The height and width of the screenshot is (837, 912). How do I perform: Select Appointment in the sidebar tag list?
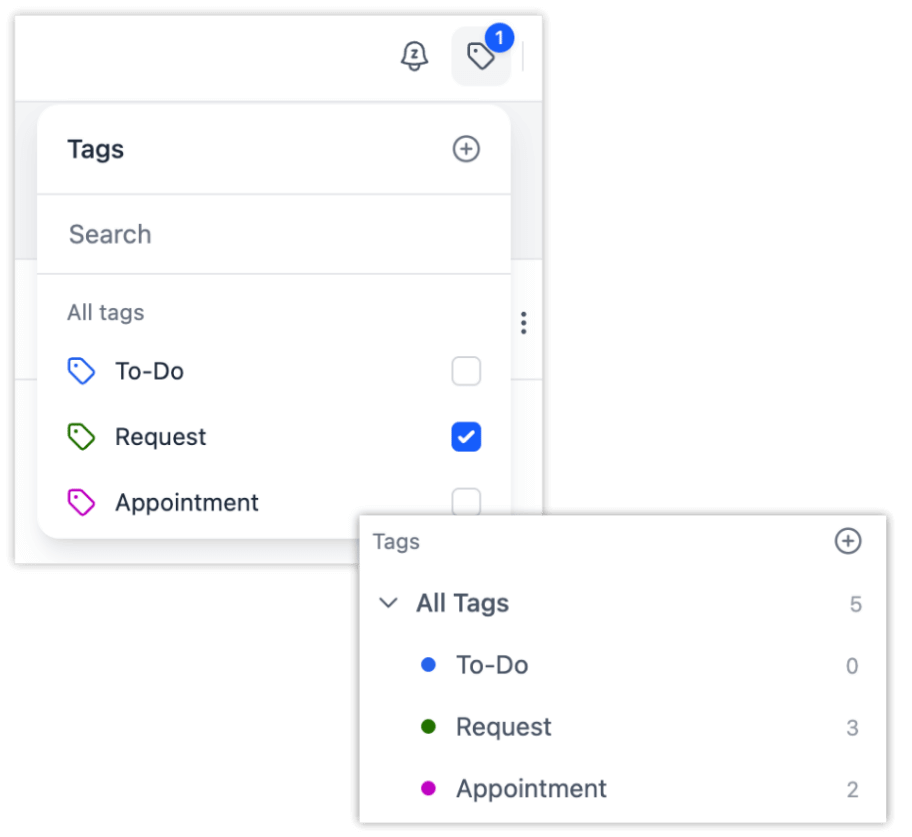(531, 788)
